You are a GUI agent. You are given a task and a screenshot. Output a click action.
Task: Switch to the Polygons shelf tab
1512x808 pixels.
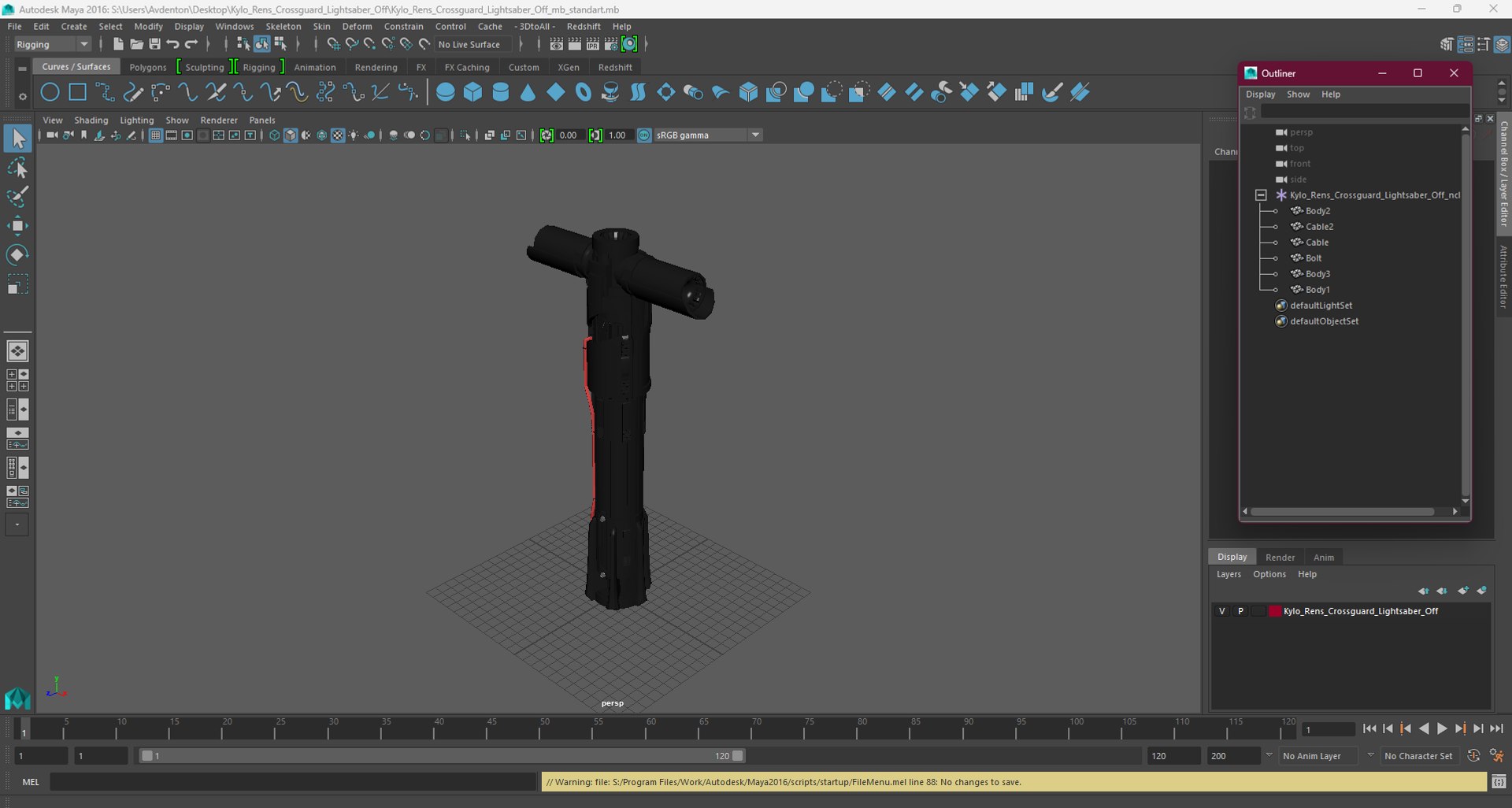coord(148,67)
